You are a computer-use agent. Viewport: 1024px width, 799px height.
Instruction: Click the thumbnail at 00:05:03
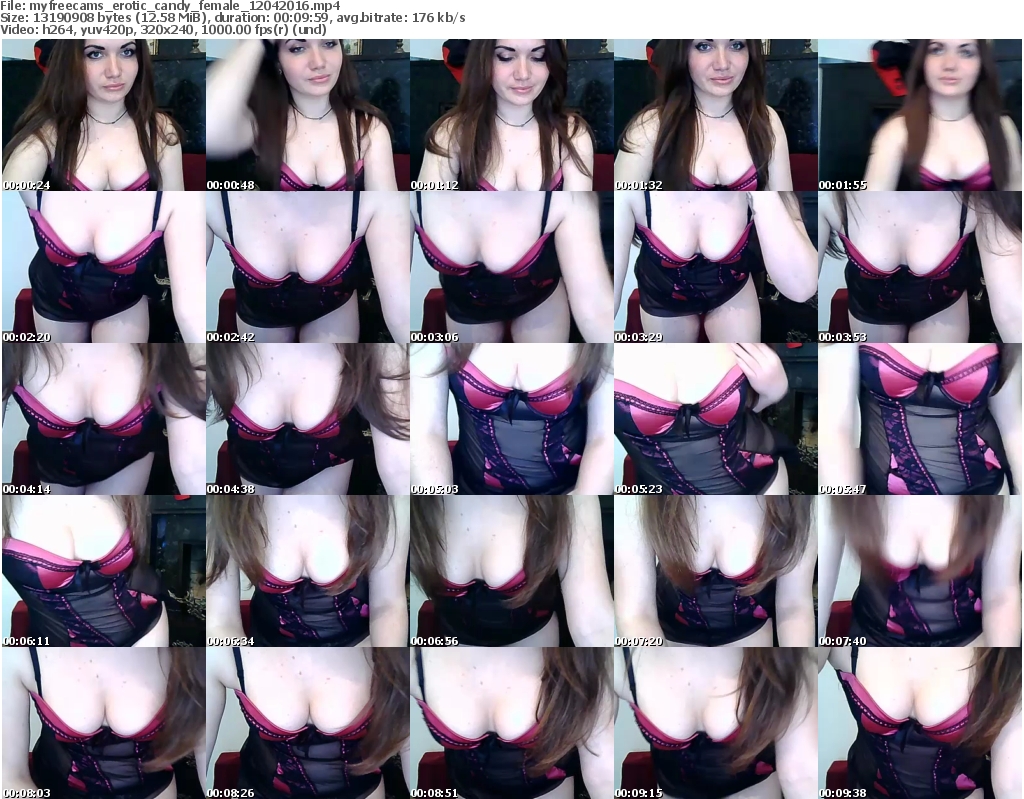(x=511, y=419)
